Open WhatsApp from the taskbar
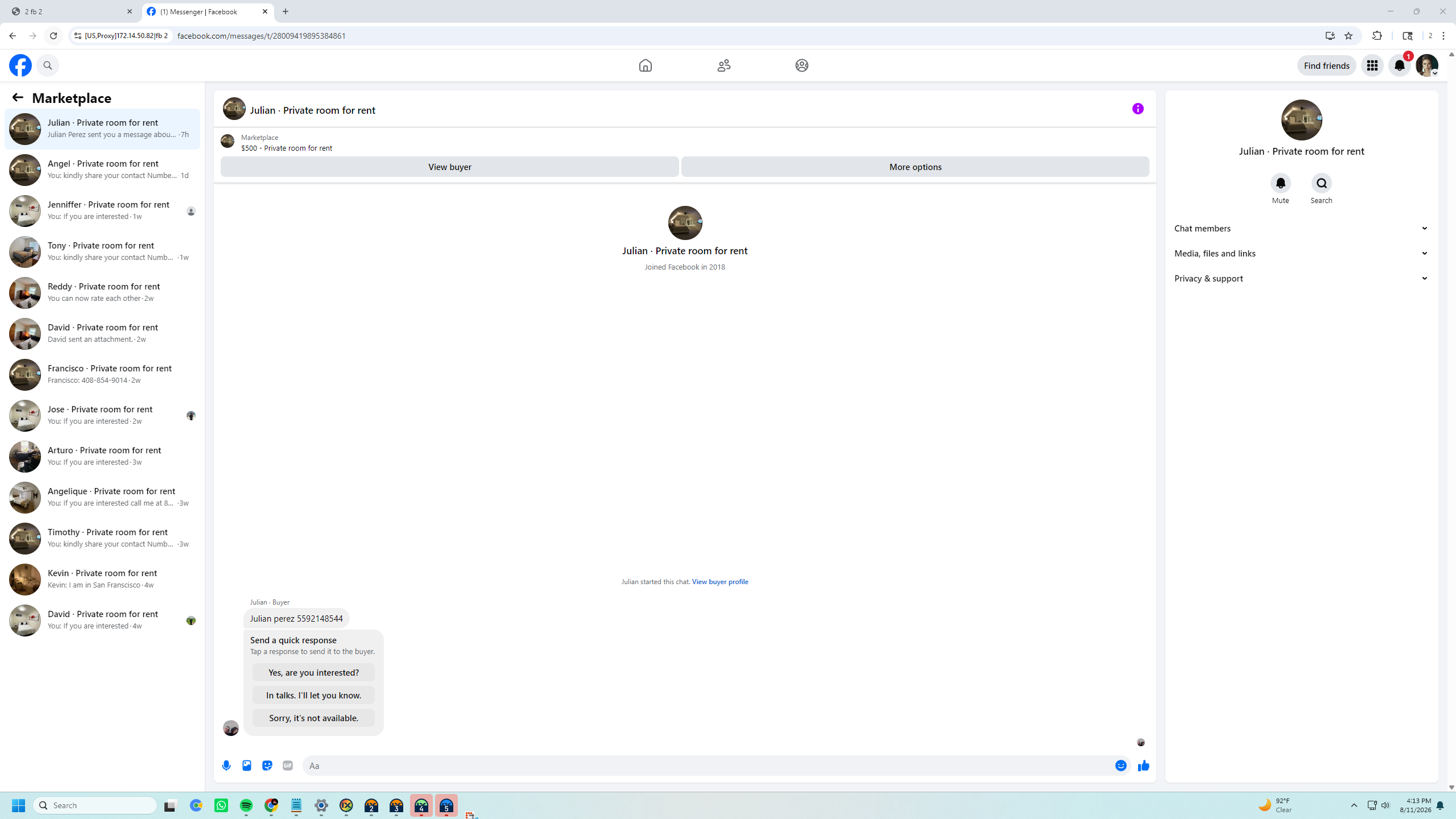1456x819 pixels. coord(221,805)
